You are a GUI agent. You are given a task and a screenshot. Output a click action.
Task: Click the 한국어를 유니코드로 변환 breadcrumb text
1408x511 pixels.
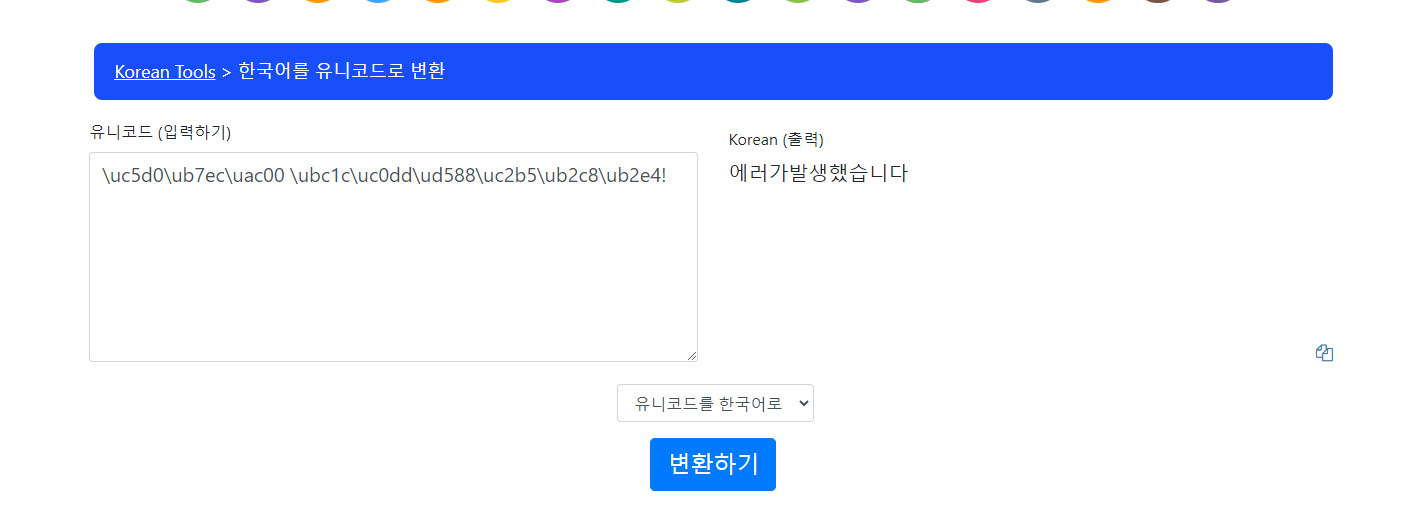coord(341,71)
